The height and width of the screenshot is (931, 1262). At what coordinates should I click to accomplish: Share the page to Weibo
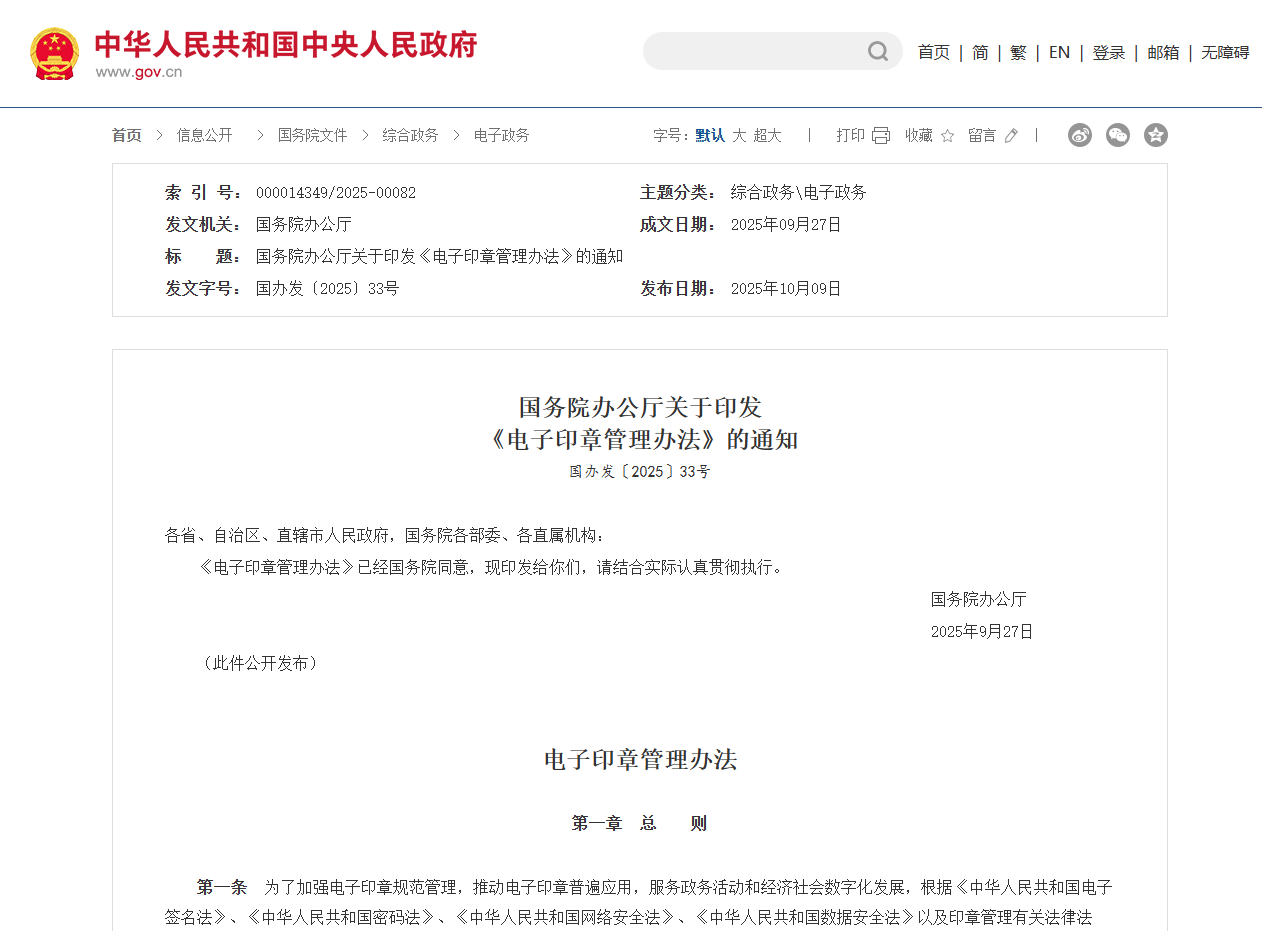[x=1080, y=135]
